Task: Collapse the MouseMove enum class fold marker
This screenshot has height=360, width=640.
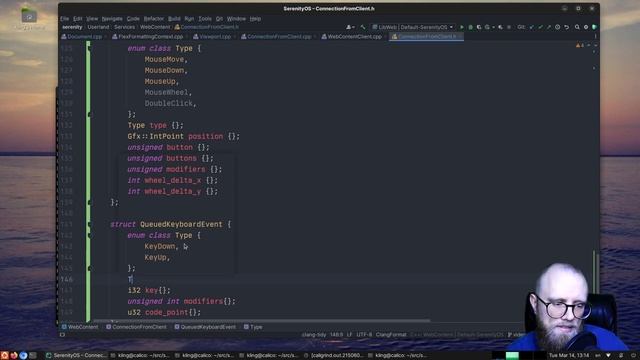Action: click(x=89, y=49)
